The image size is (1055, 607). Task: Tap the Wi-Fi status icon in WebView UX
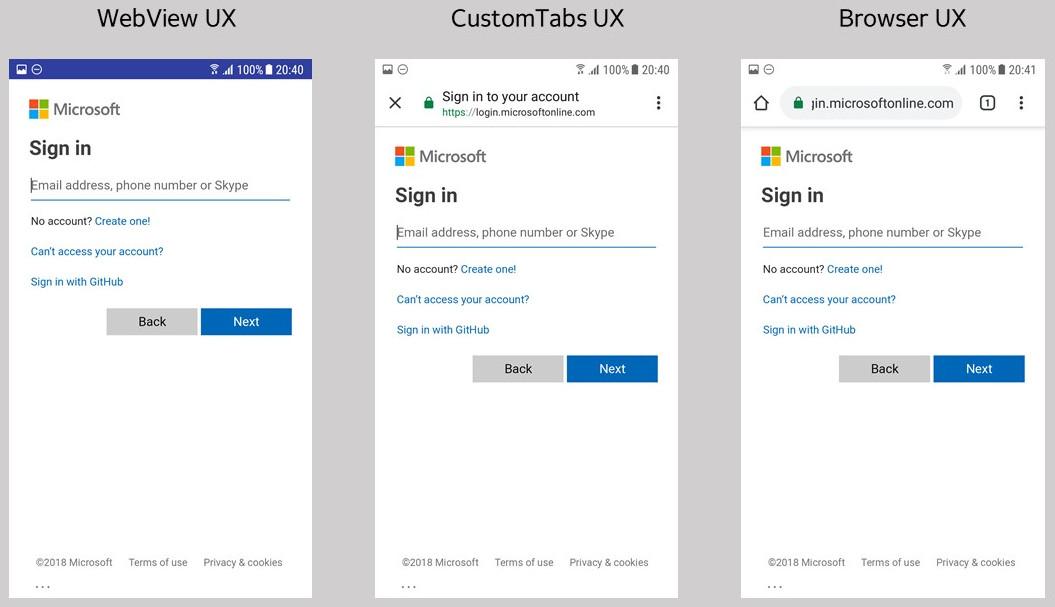point(213,69)
